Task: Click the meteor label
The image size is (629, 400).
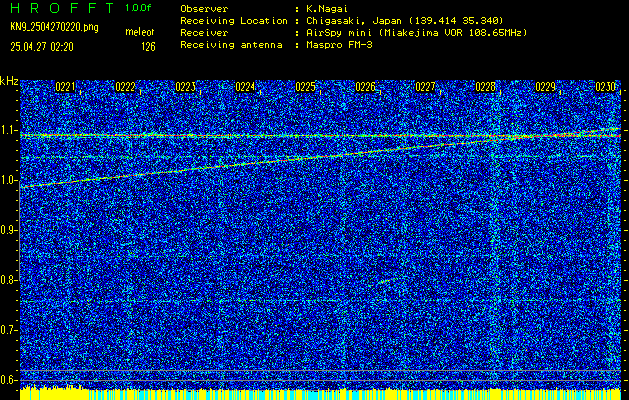Action: pos(140,32)
